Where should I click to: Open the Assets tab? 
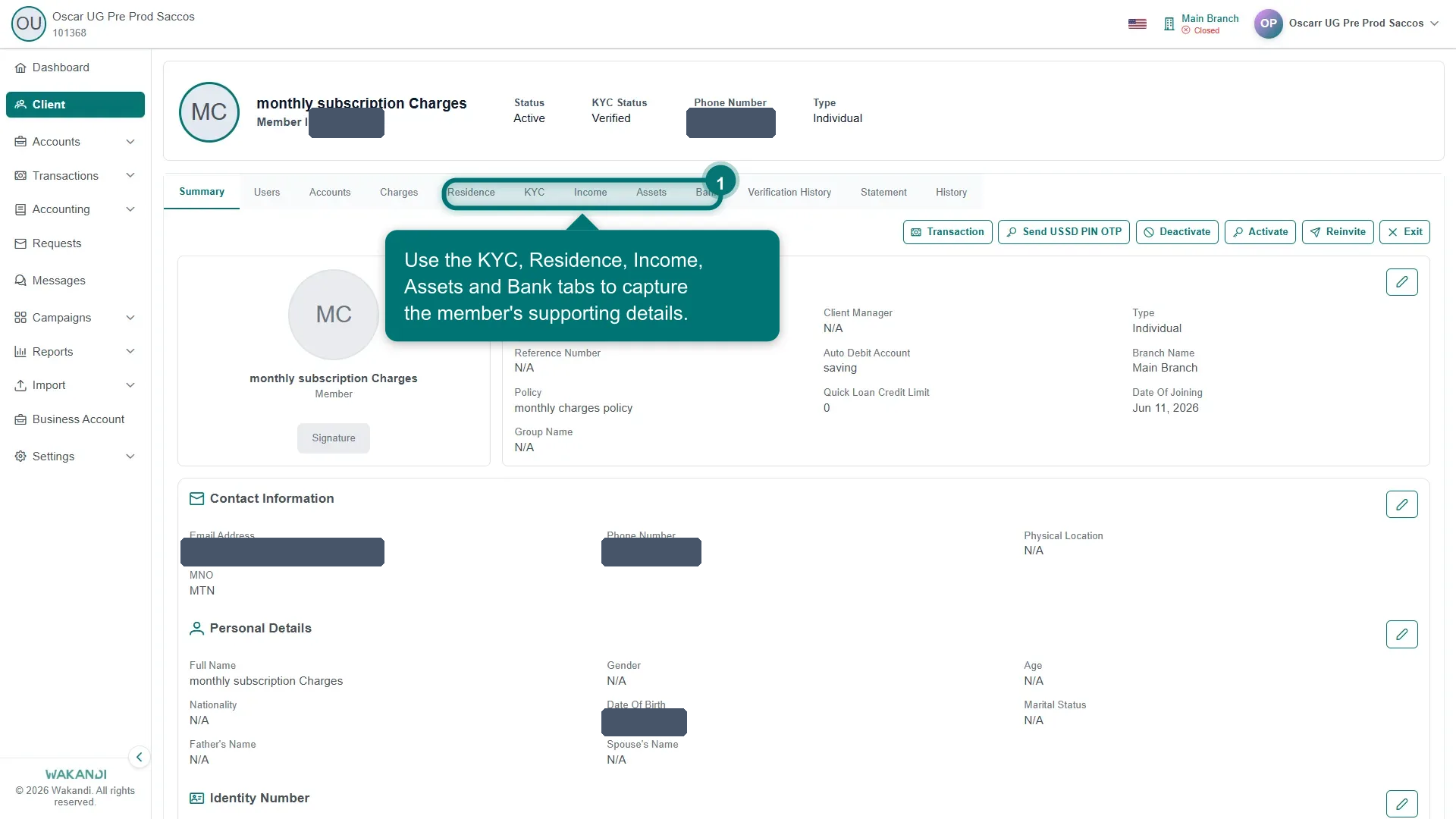click(x=651, y=193)
